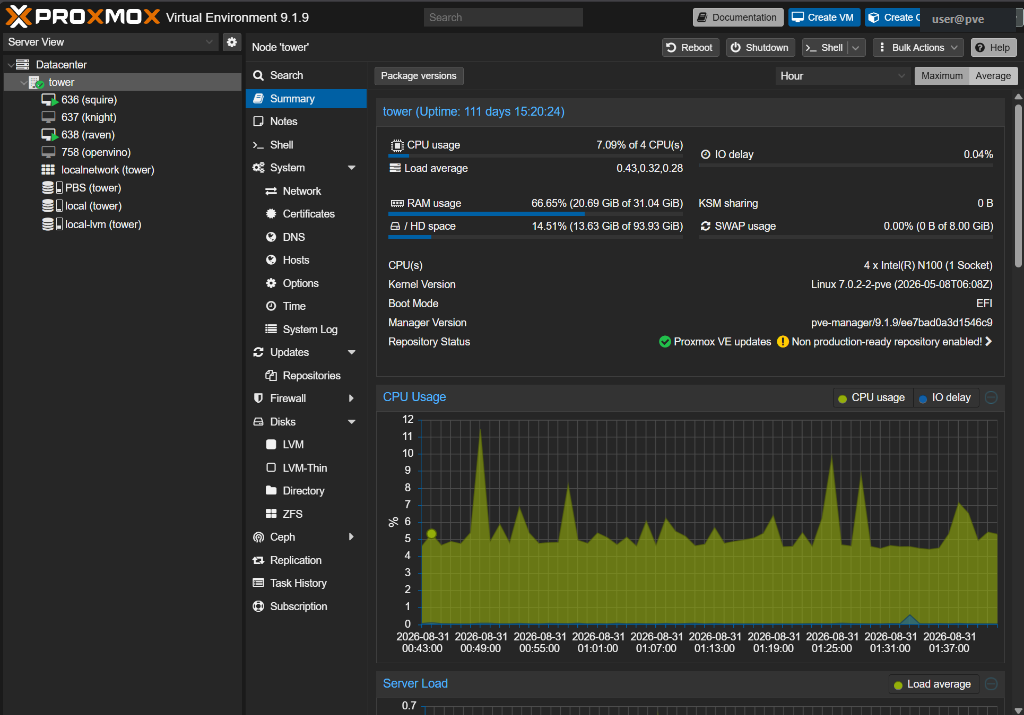Open the LVM-Thin disks page

pos(306,468)
